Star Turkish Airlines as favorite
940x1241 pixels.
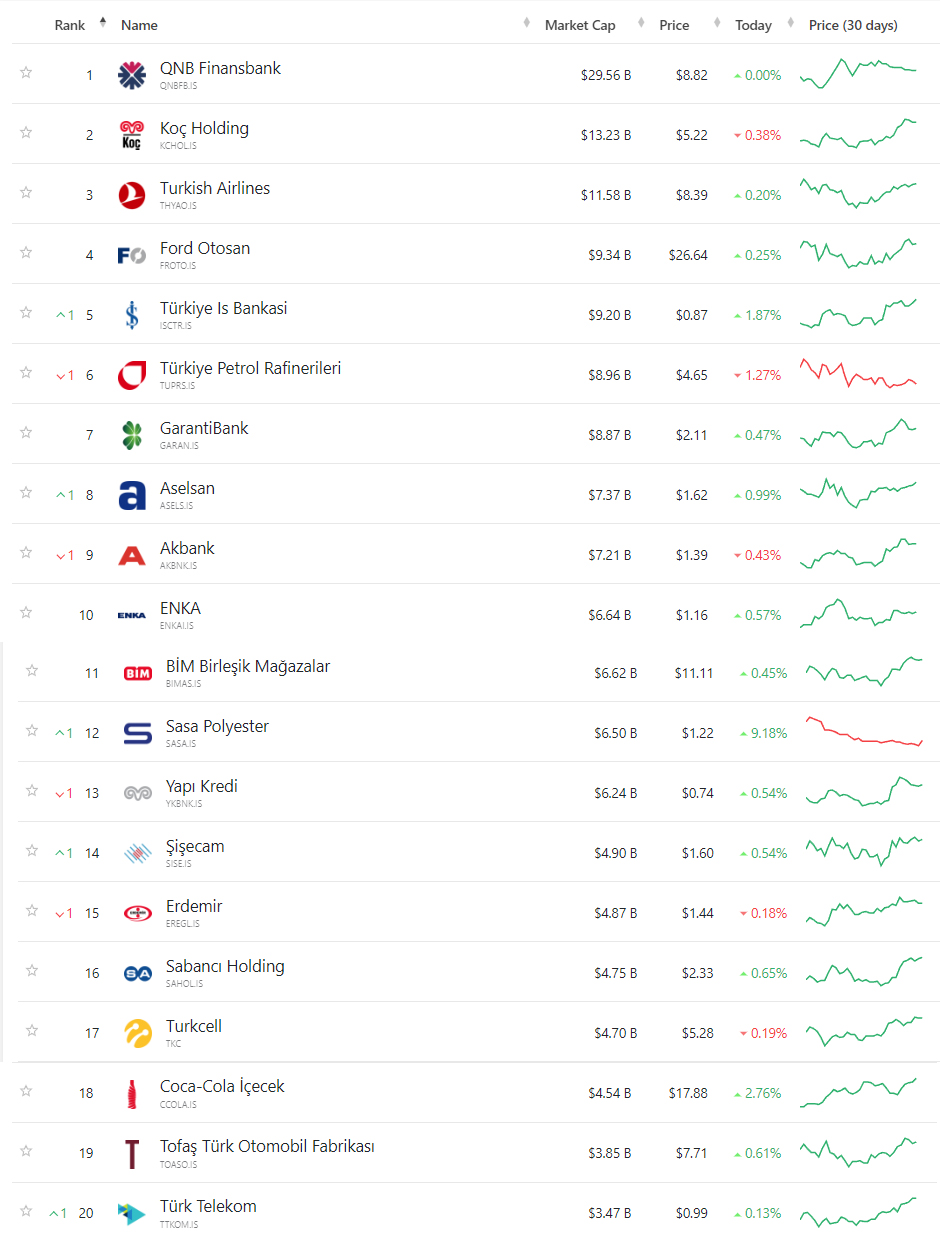click(x=26, y=192)
